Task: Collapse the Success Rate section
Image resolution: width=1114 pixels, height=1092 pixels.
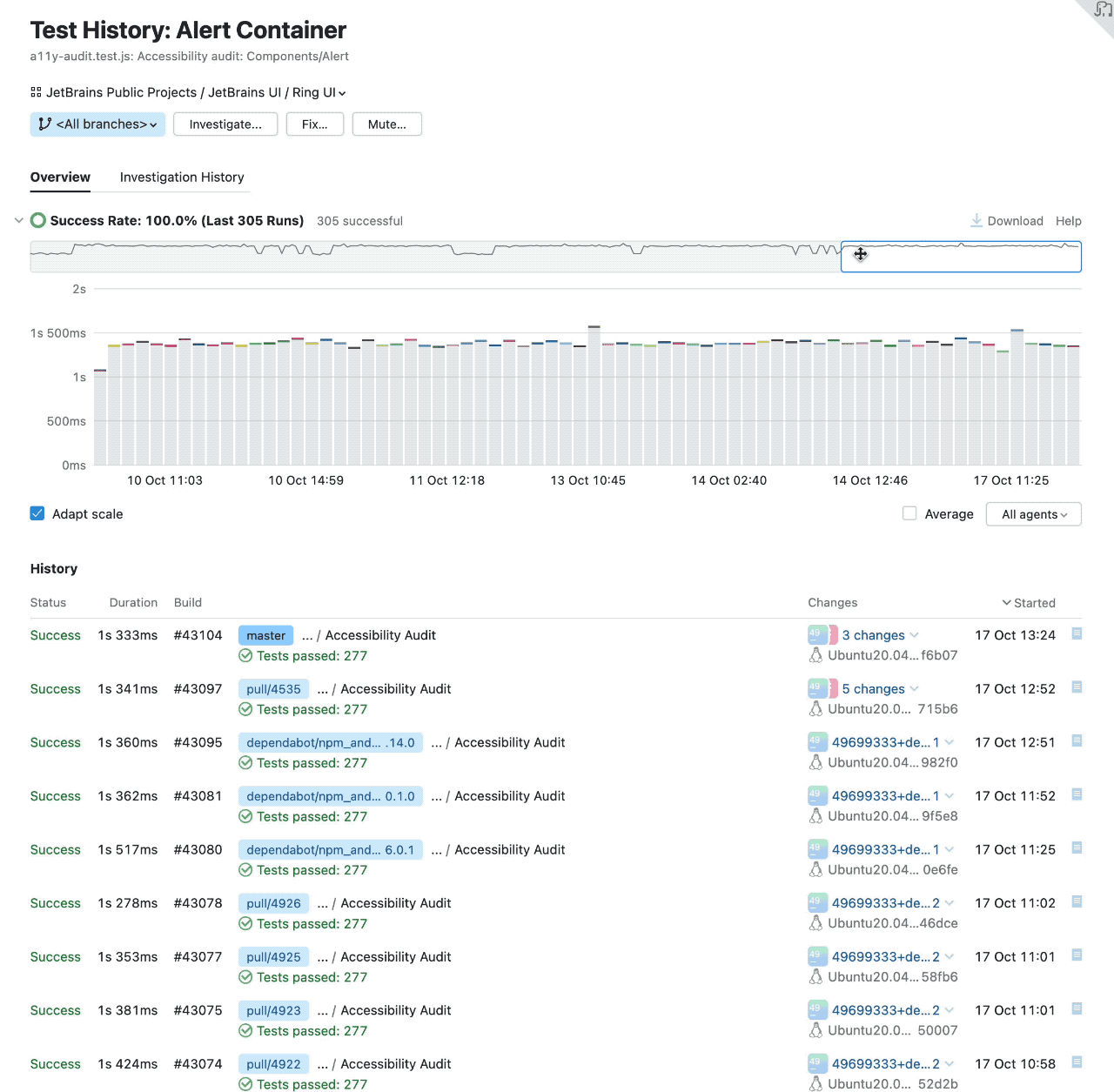Action: click(x=18, y=220)
